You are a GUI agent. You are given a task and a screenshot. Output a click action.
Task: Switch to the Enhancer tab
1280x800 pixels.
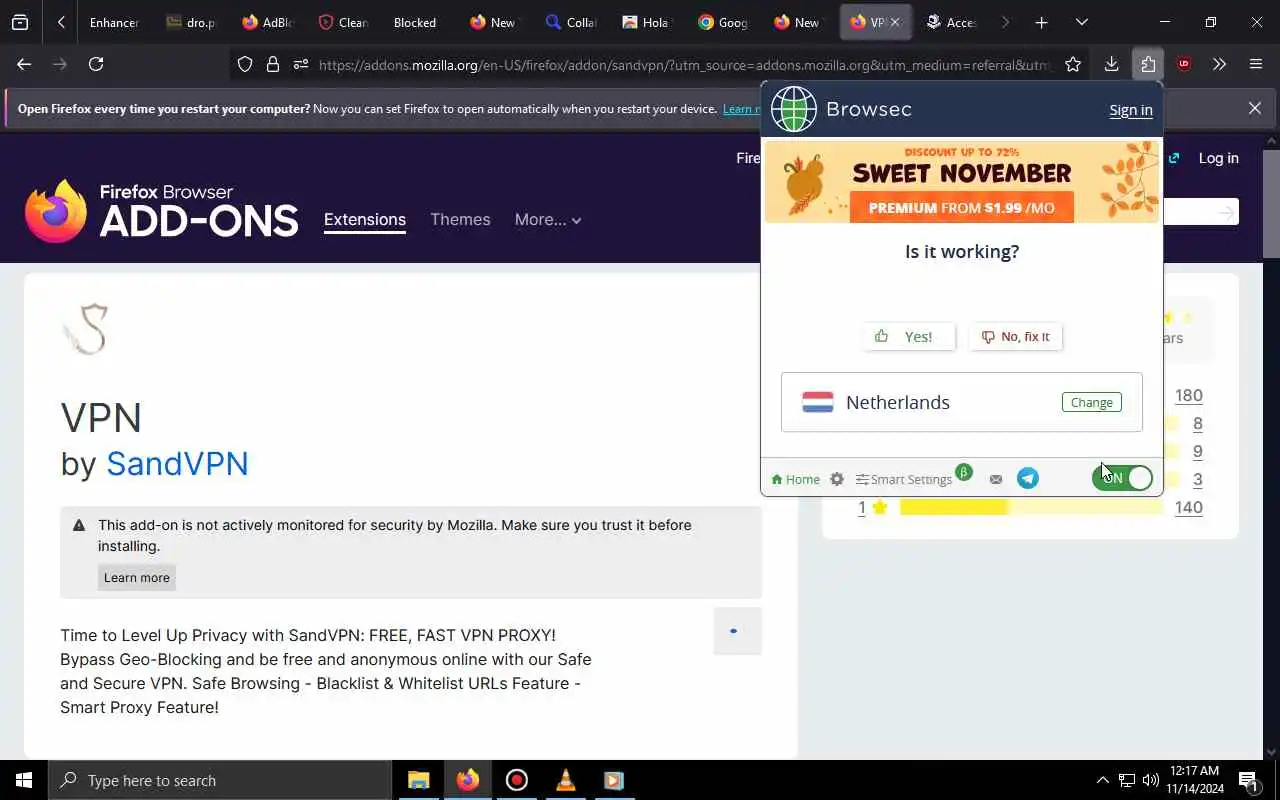pos(113,22)
